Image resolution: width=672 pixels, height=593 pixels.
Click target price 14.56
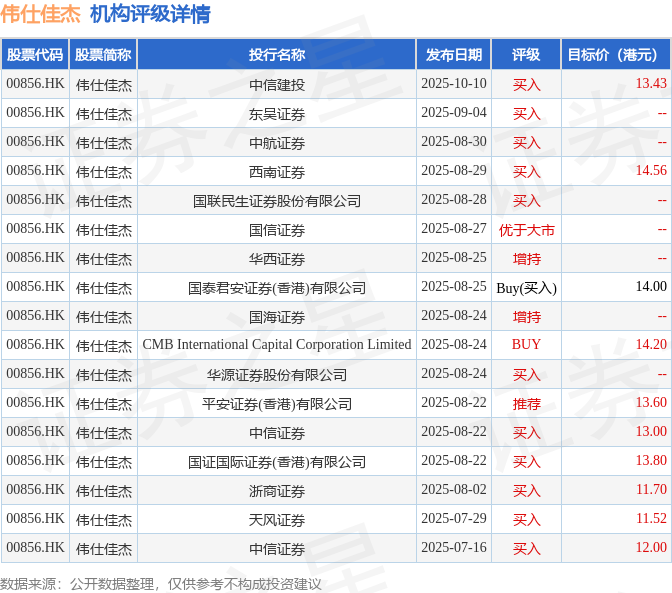pos(651,171)
